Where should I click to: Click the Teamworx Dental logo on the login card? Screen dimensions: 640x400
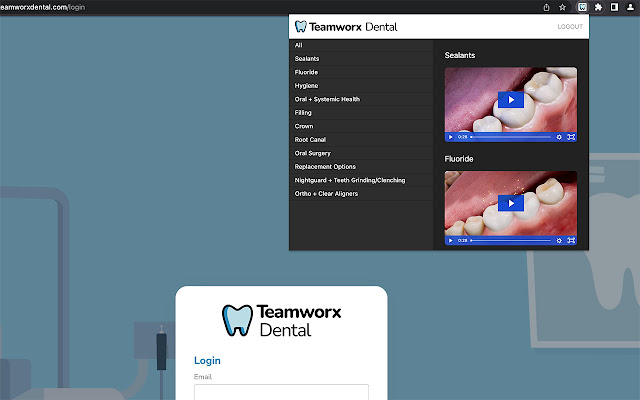[281, 320]
